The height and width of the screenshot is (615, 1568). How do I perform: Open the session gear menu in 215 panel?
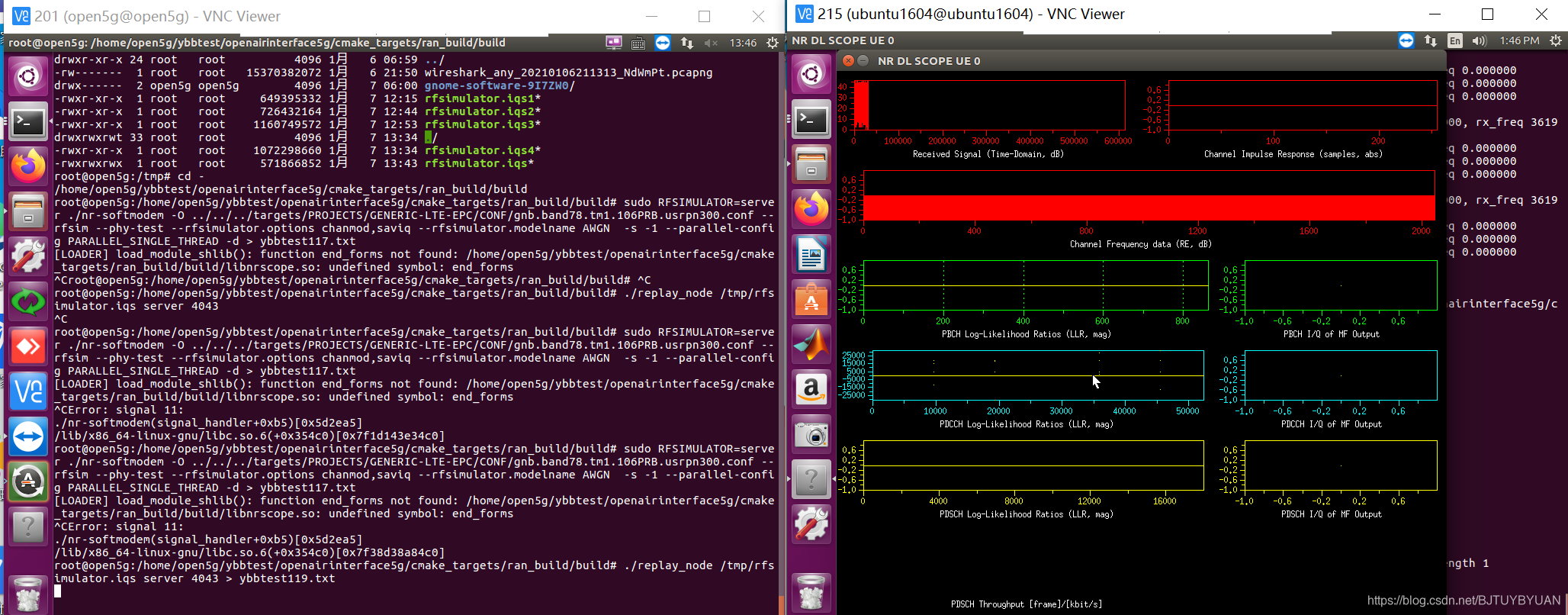(1556, 40)
